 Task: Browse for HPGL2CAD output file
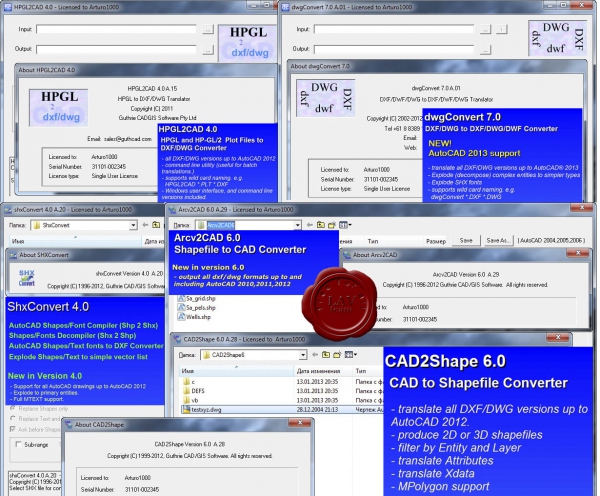point(208,49)
